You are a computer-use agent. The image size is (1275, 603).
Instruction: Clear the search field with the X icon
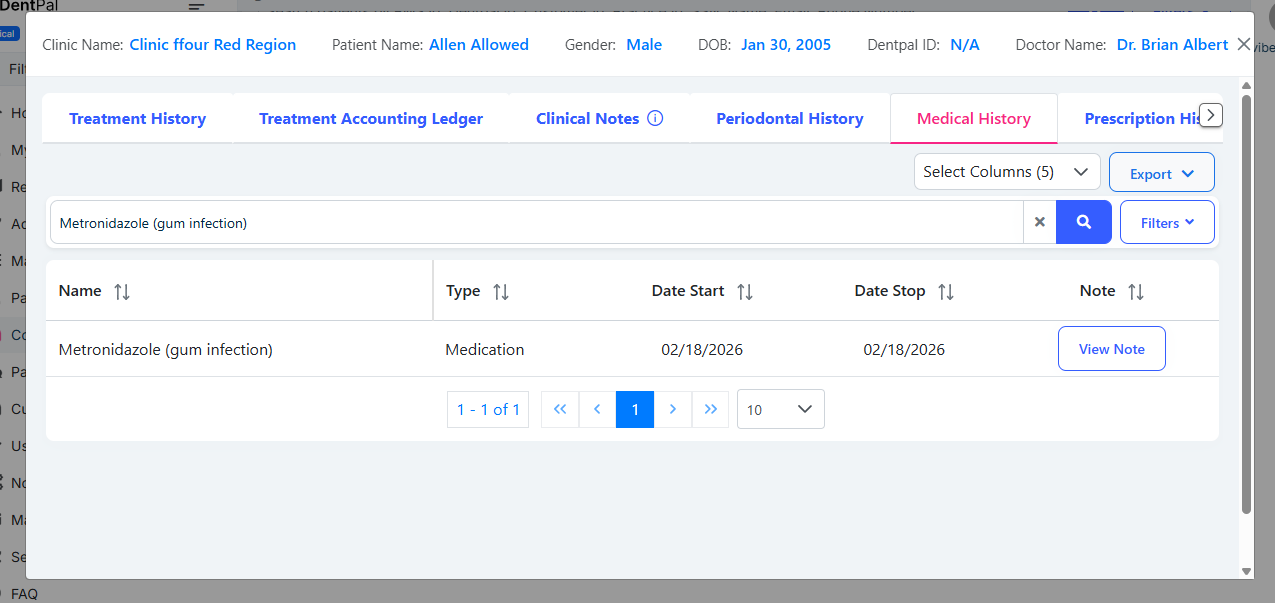1039,222
